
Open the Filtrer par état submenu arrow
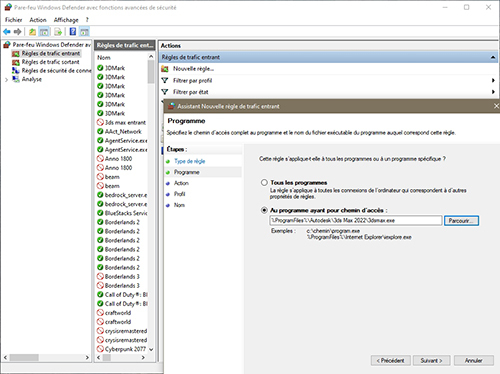(x=493, y=92)
